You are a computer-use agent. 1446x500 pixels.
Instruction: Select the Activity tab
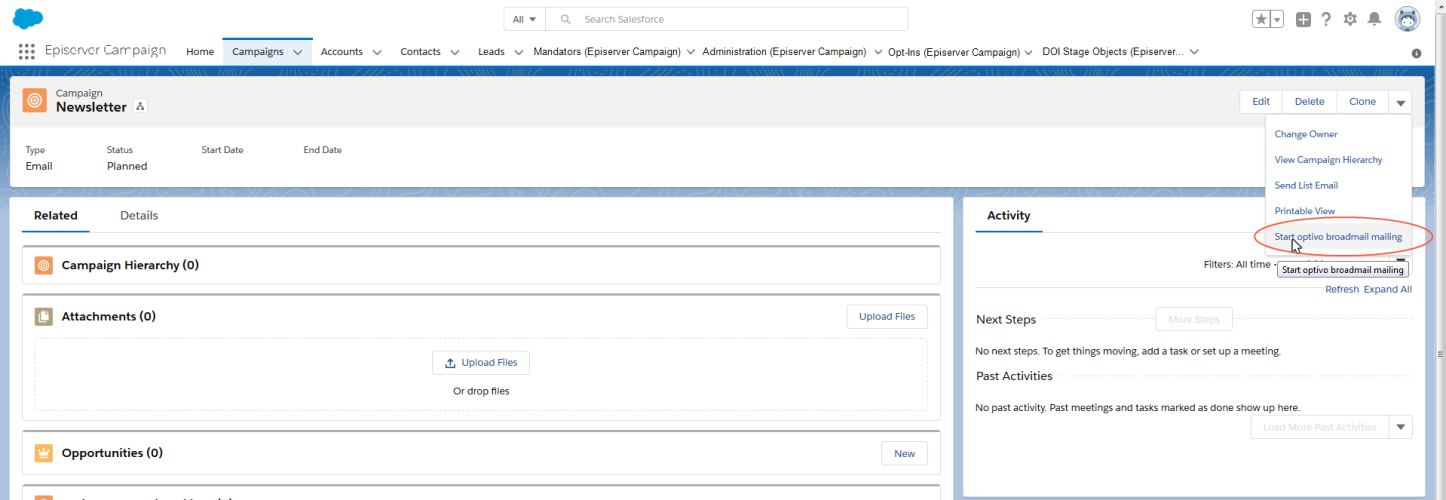click(x=1009, y=215)
